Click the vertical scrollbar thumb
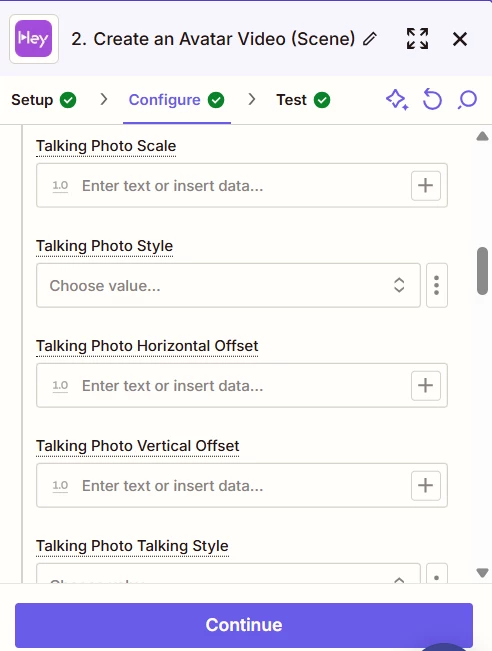The height and width of the screenshot is (651, 492). (482, 271)
